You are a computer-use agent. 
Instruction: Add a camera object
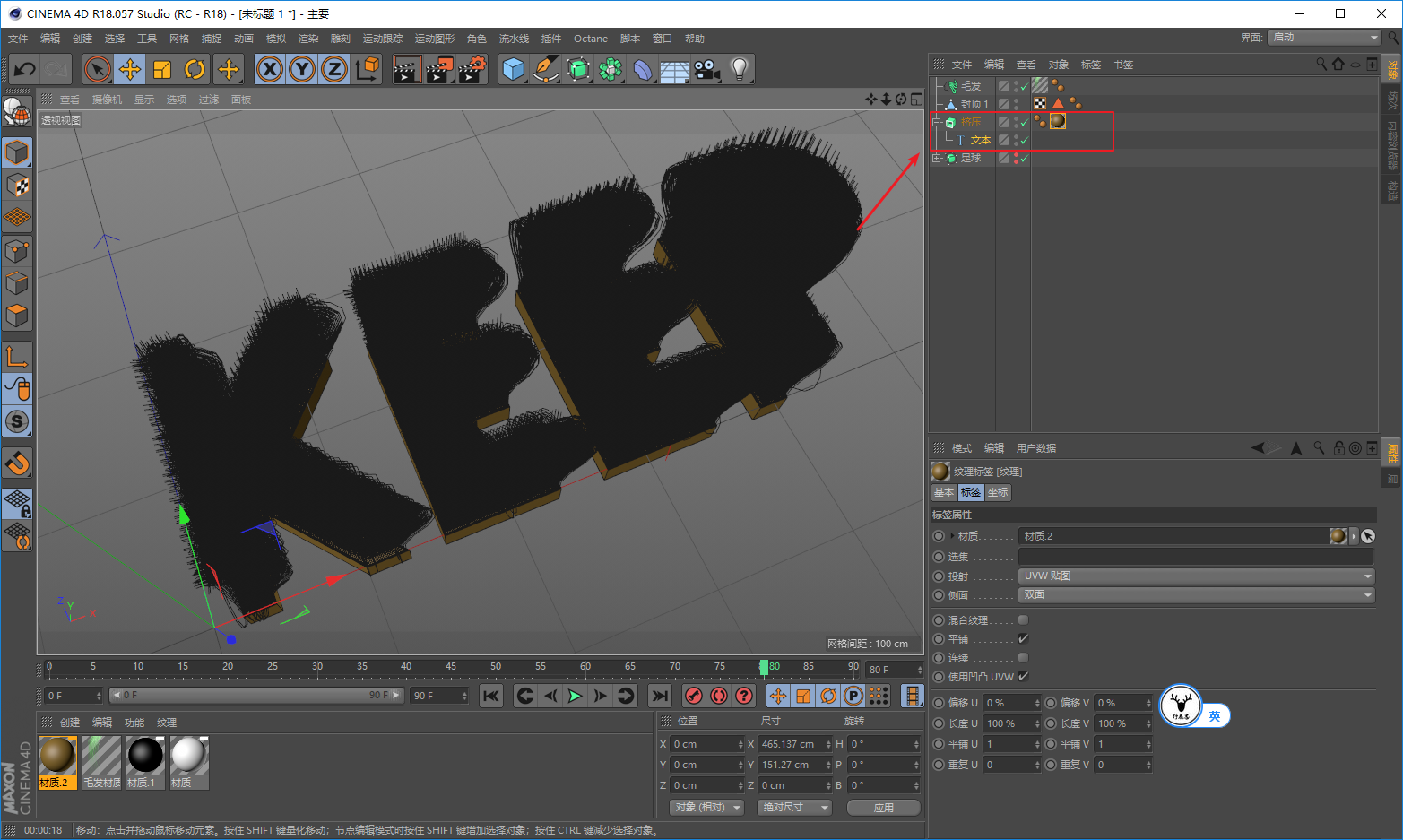coord(707,69)
